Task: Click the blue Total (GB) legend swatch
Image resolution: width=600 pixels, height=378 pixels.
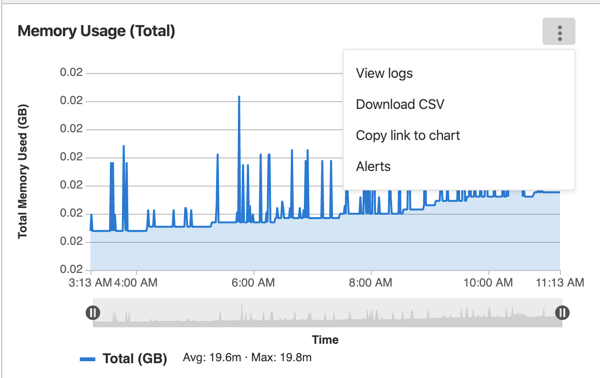Action: pos(87,359)
